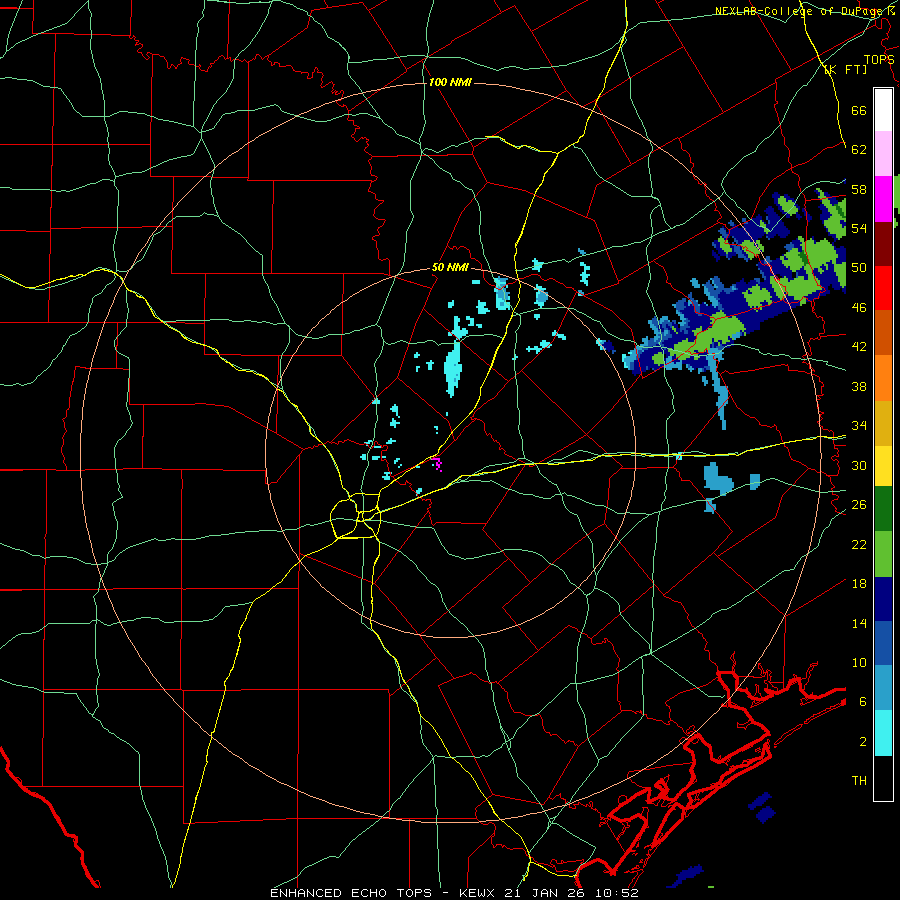Click the 6 value on the scale
900x900 pixels.
coord(863,702)
